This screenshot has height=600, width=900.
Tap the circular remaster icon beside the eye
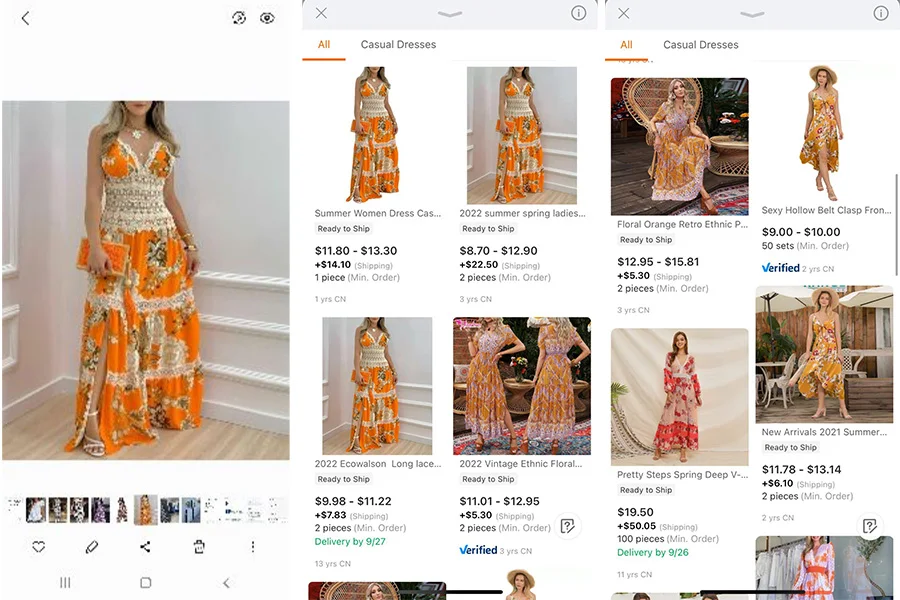tap(239, 18)
